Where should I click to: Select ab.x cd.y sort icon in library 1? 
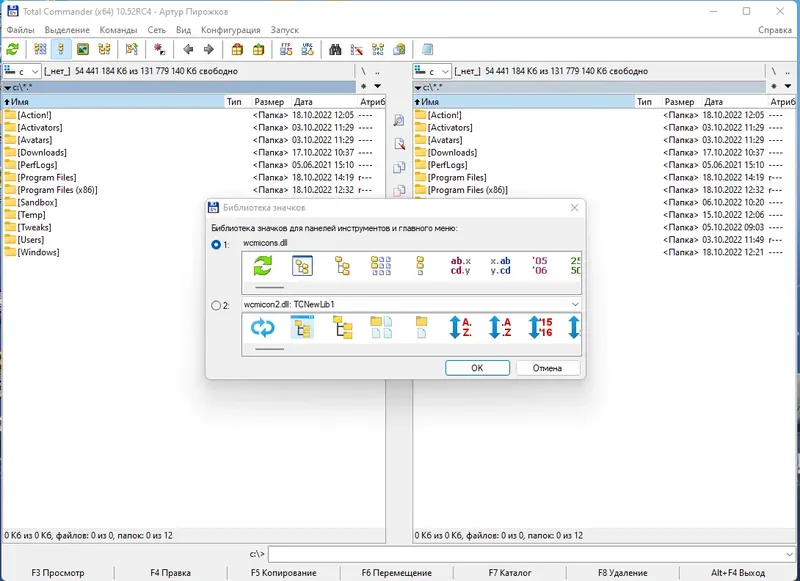point(460,266)
